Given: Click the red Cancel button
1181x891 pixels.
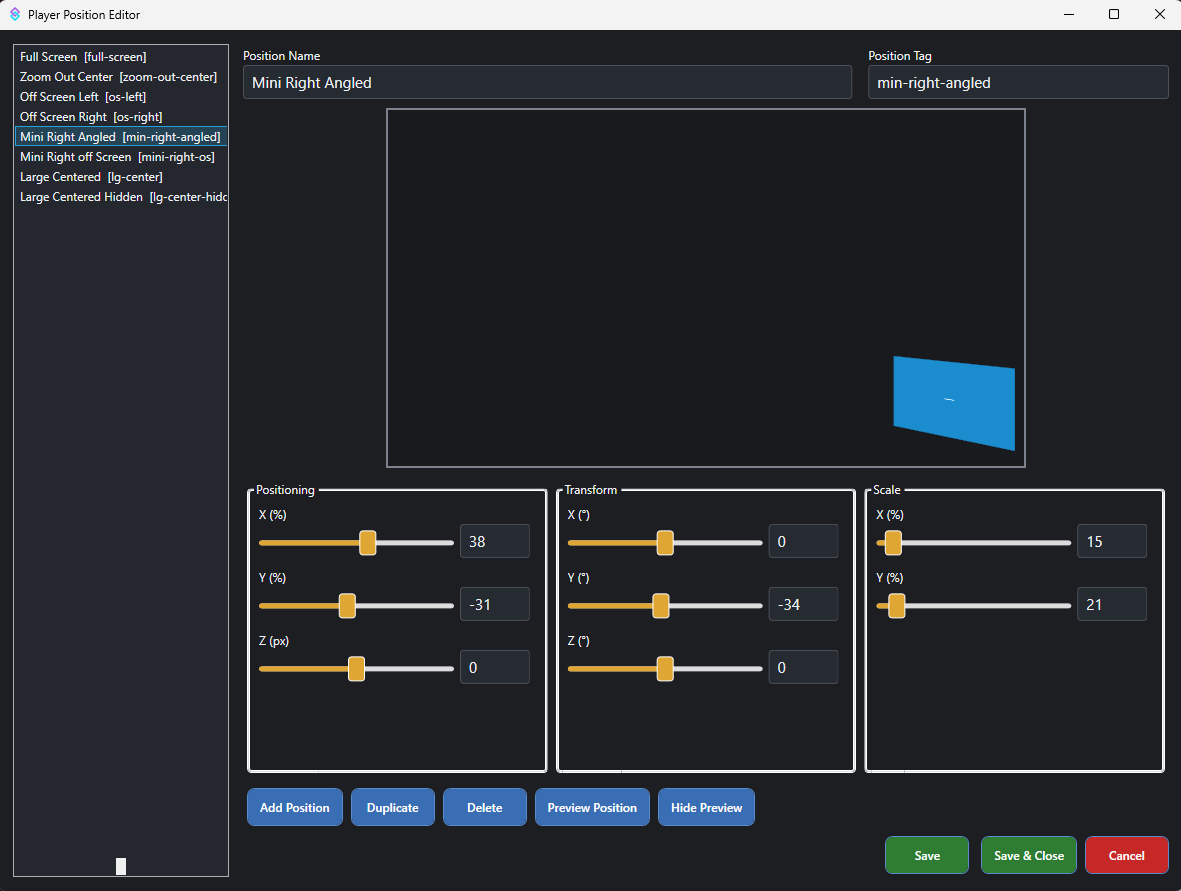Looking at the screenshot, I should [x=1127, y=856].
